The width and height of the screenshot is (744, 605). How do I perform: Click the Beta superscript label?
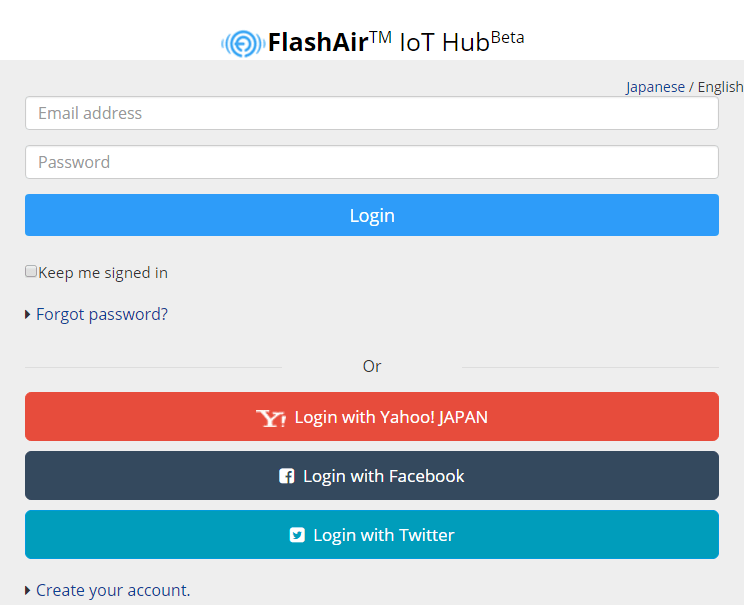tap(507, 38)
